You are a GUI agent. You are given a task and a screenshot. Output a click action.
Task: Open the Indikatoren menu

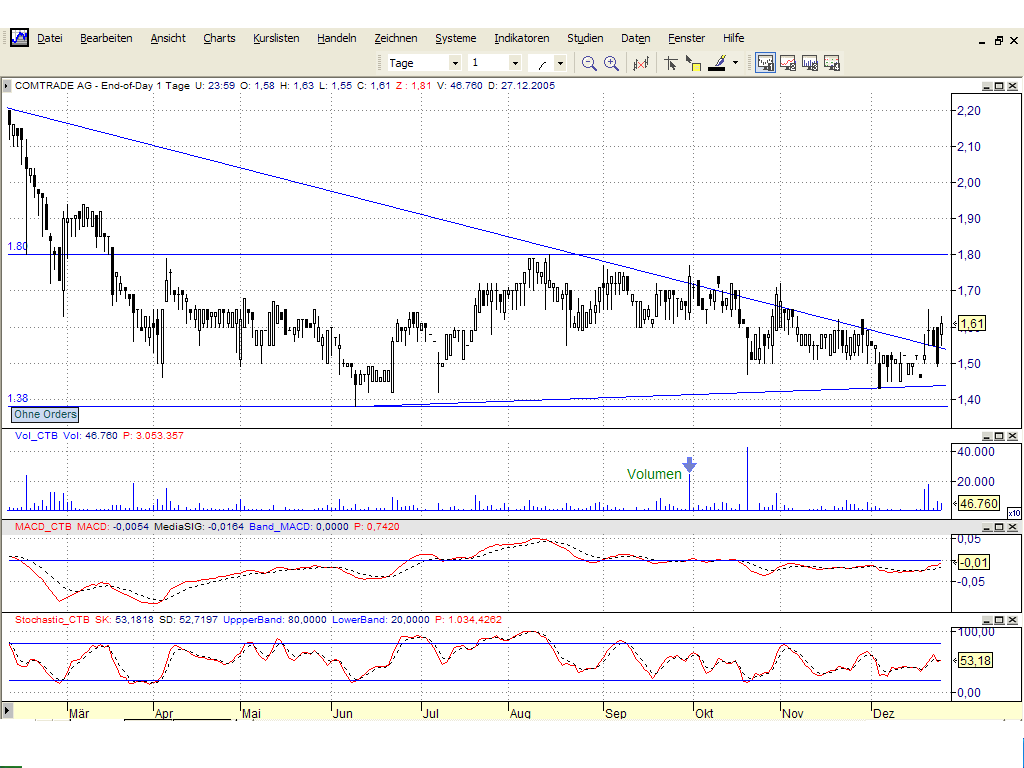[x=522, y=38]
